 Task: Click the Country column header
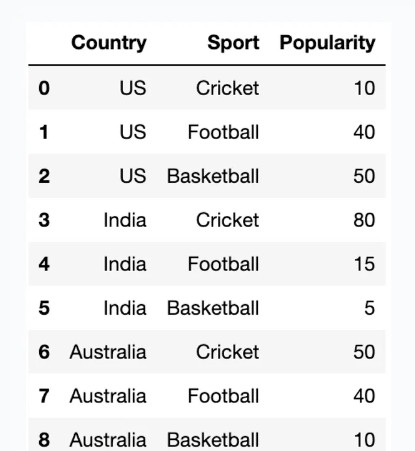109,43
